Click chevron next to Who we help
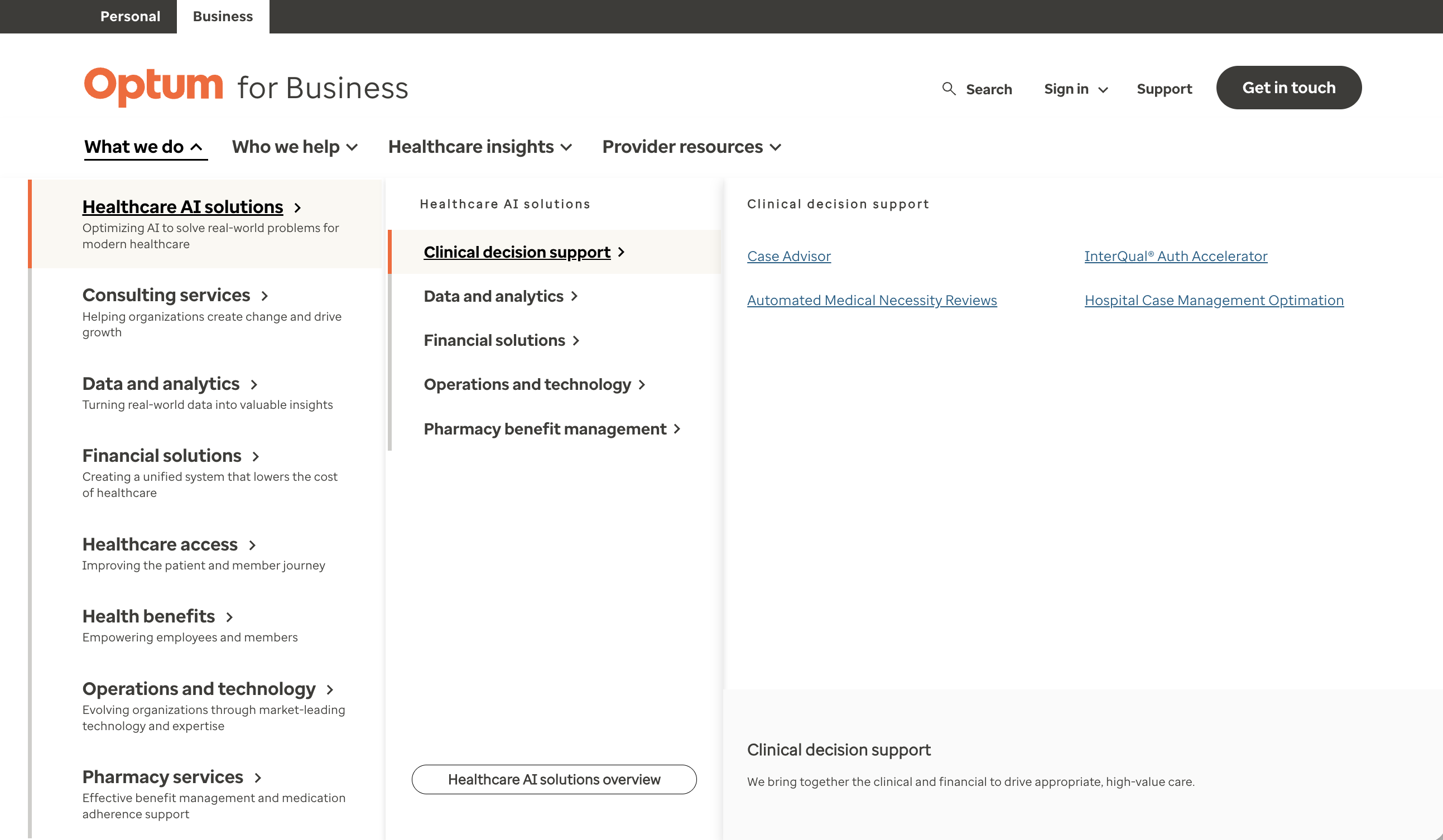Image resolution: width=1443 pixels, height=840 pixels. pyautogui.click(x=352, y=148)
